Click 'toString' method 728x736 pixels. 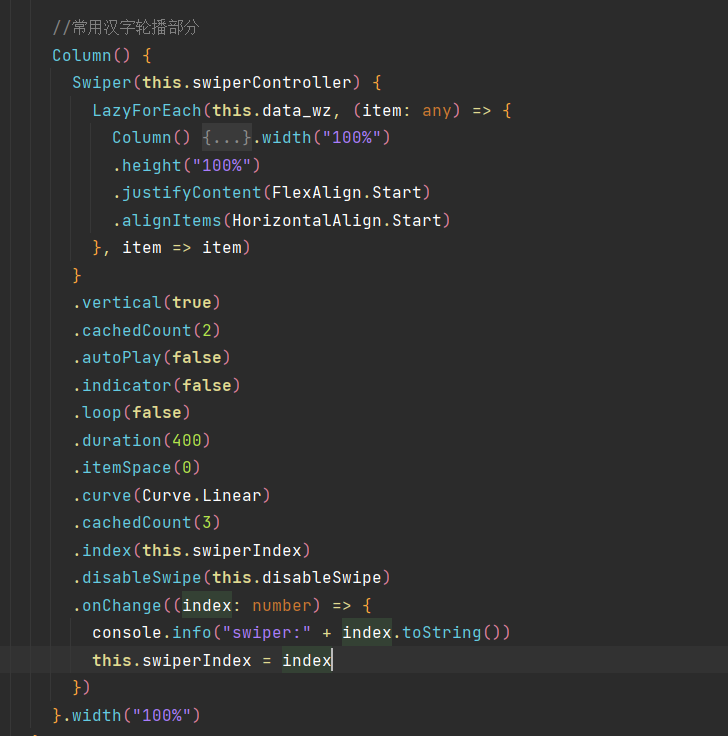441,632
